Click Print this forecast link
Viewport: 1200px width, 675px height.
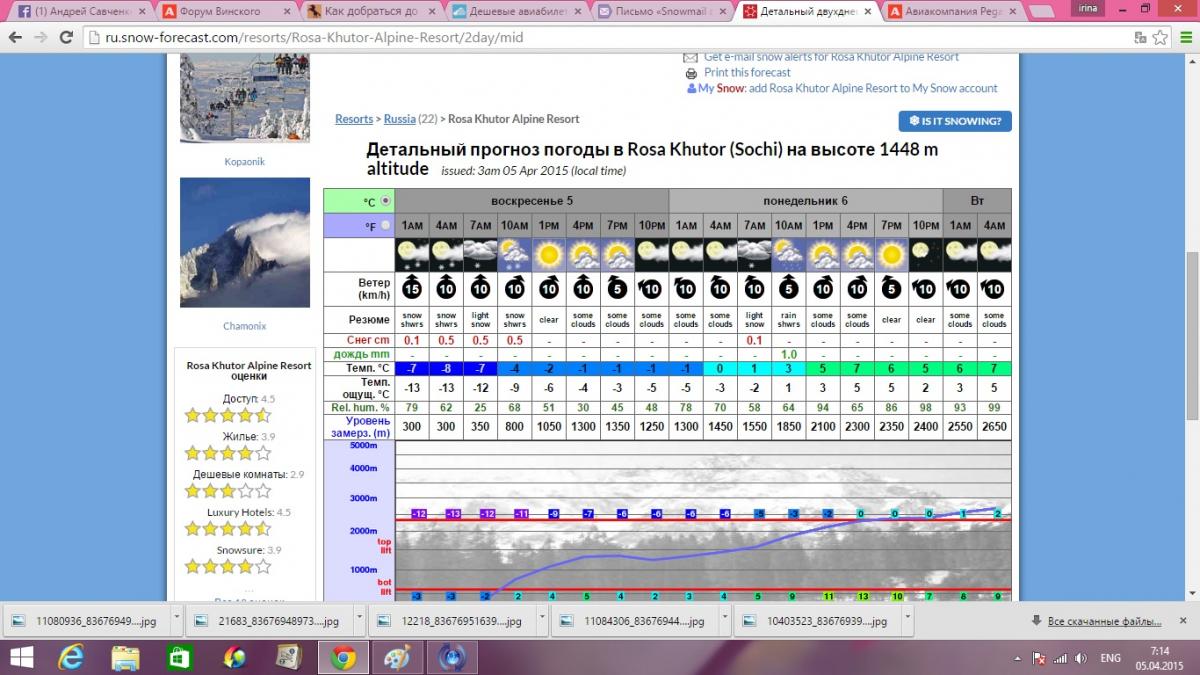(747, 73)
